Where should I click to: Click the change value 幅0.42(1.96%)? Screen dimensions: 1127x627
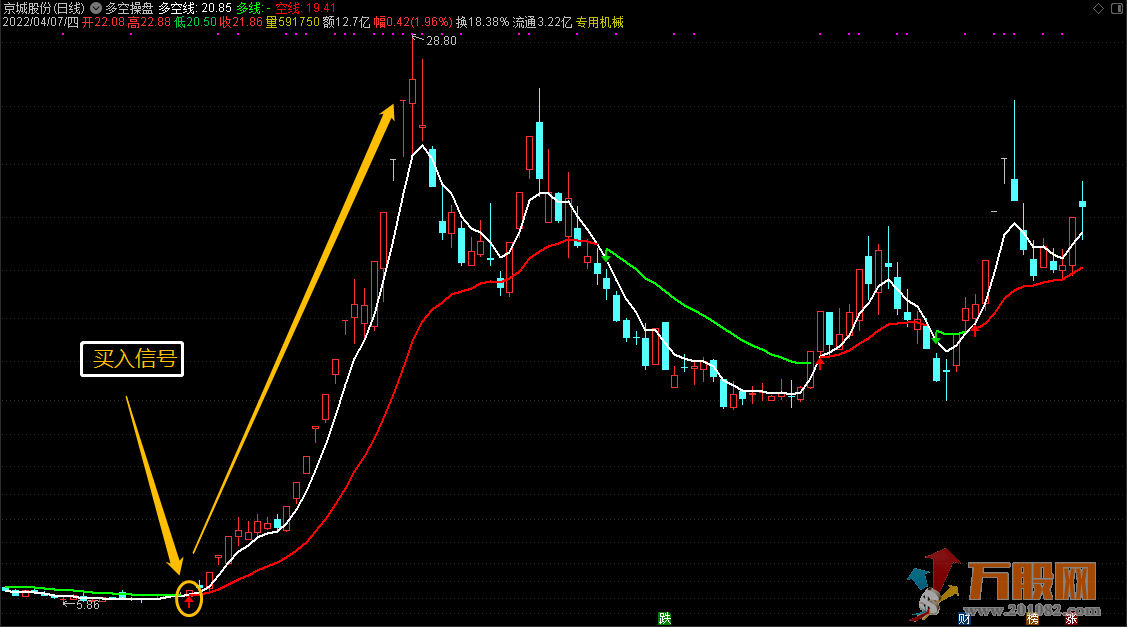[413, 22]
